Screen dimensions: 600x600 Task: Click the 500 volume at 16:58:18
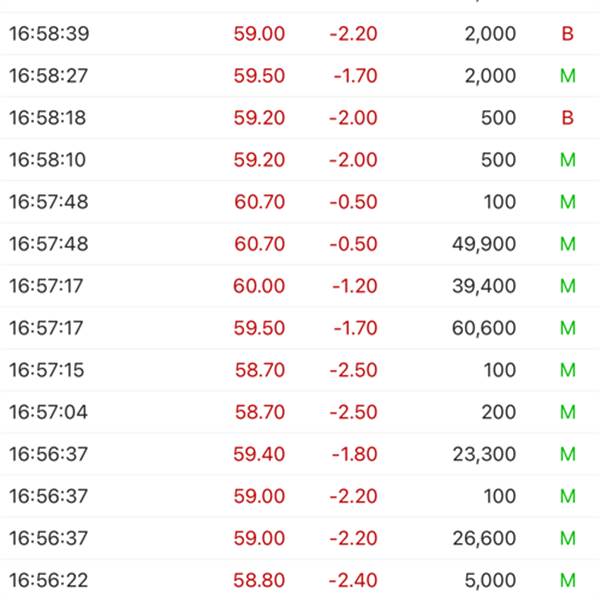point(498,118)
